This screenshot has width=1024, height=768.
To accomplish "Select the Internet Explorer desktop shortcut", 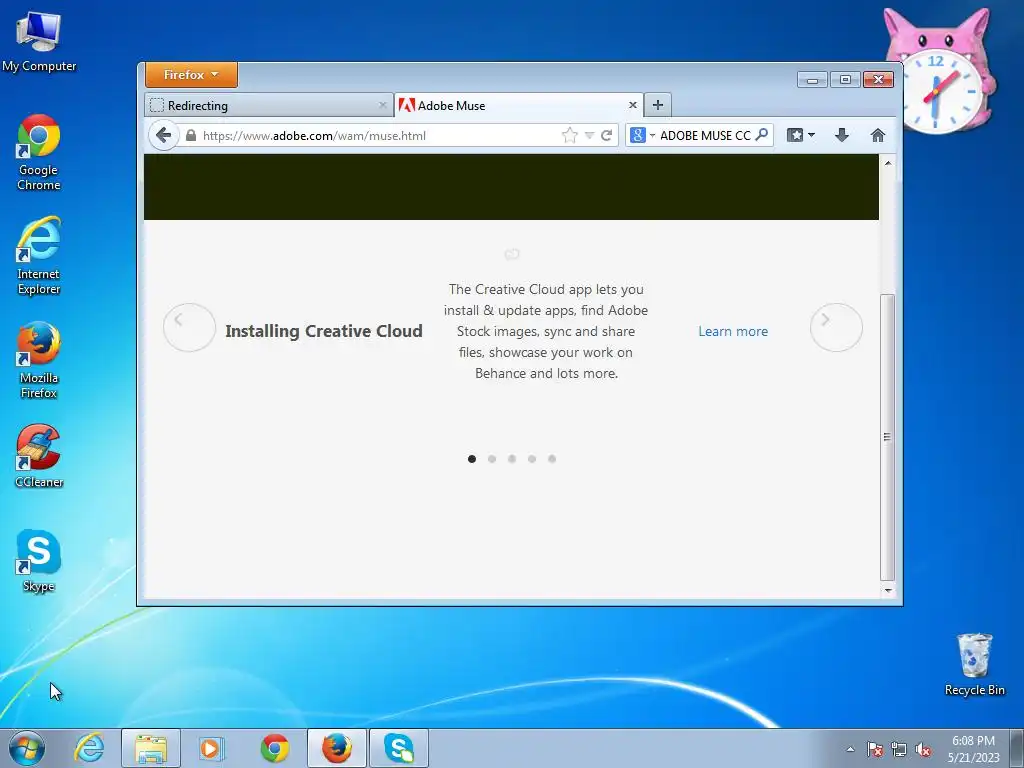I will 39,255.
